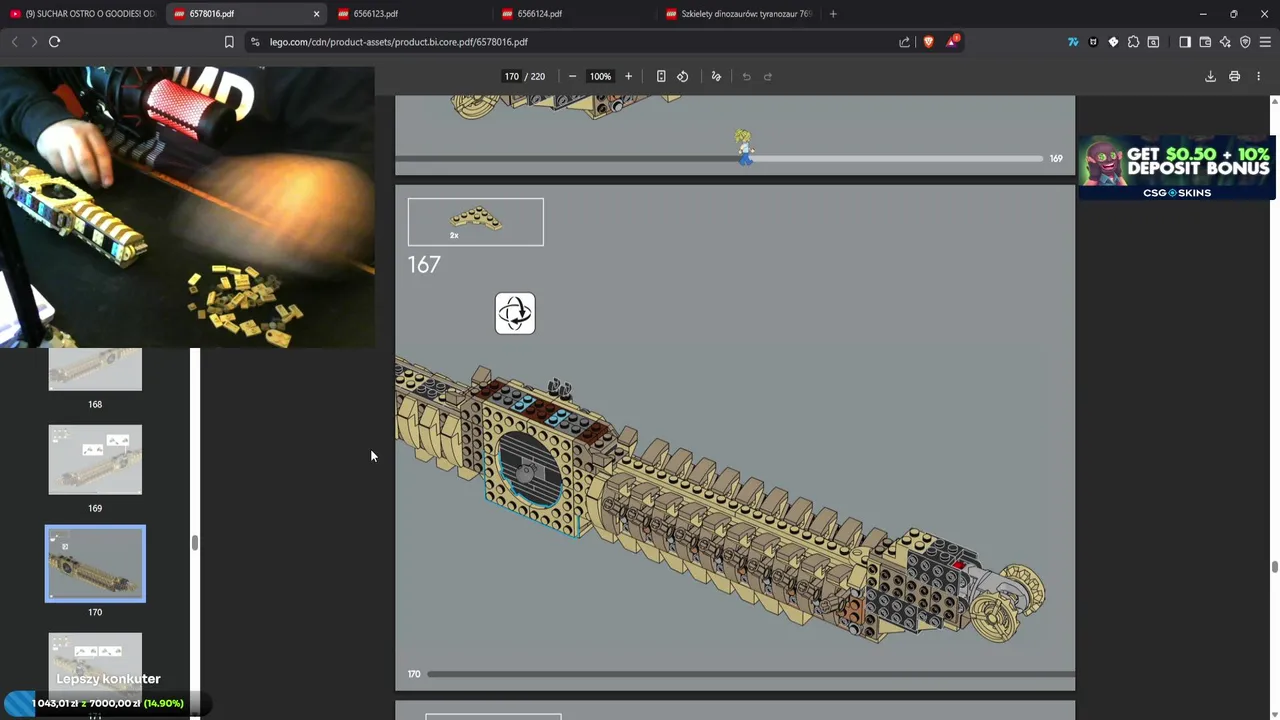
Task: Zoom out the PDF with minus
Action: [572, 76]
